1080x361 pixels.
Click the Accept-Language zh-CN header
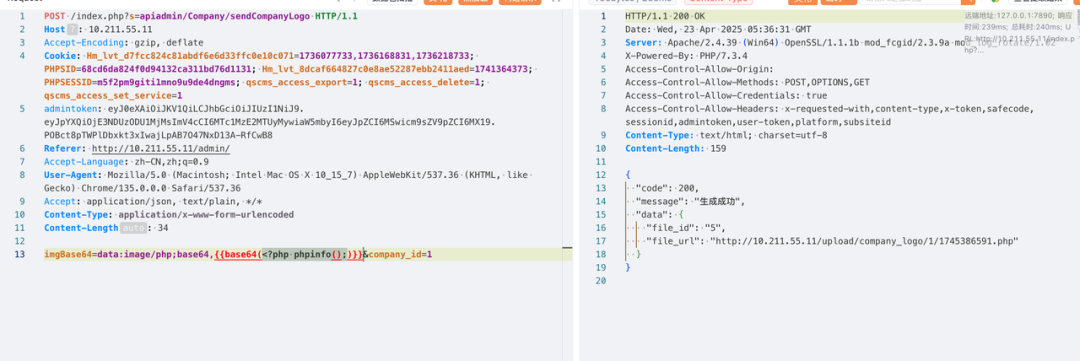click(x=127, y=162)
